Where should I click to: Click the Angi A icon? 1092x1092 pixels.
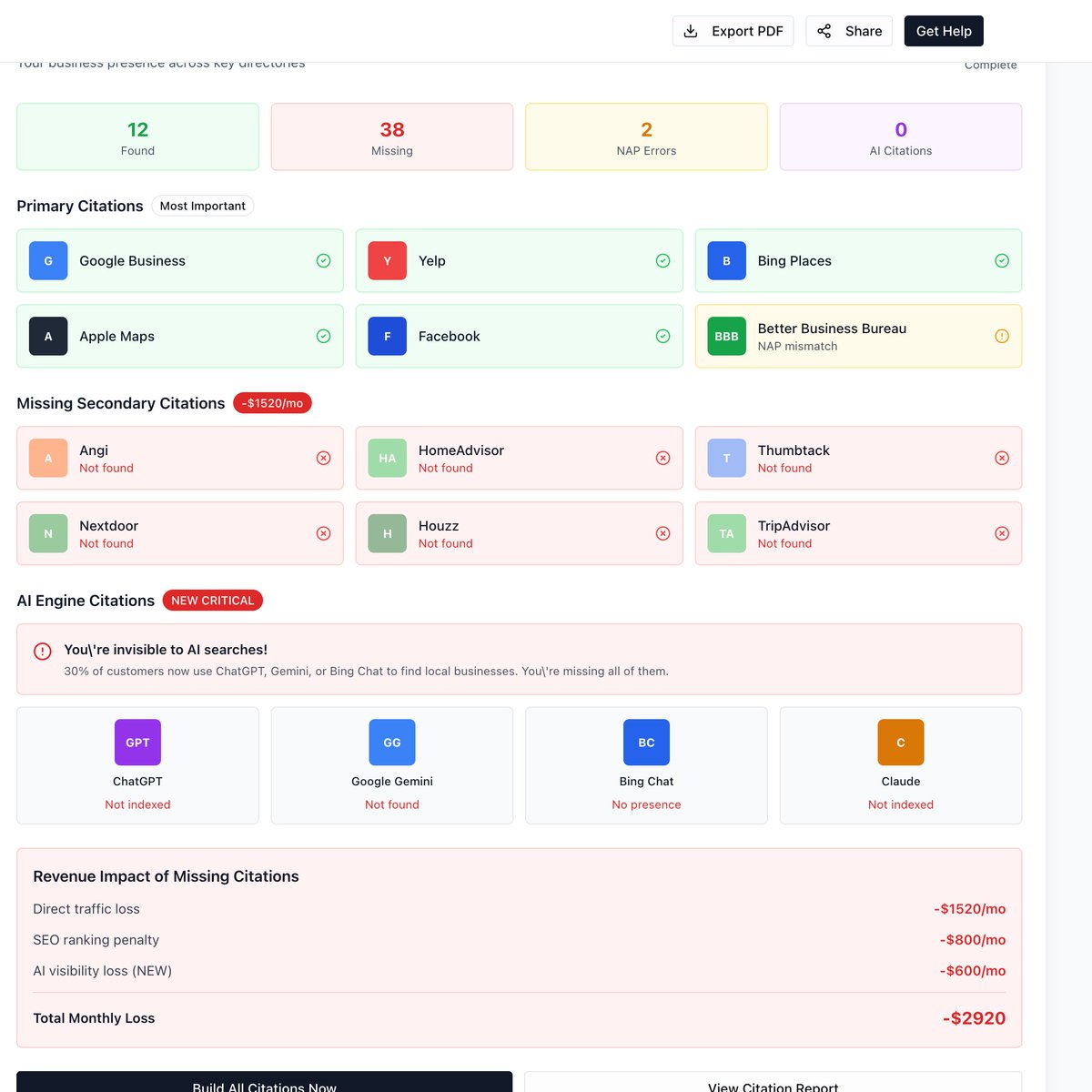tap(48, 458)
